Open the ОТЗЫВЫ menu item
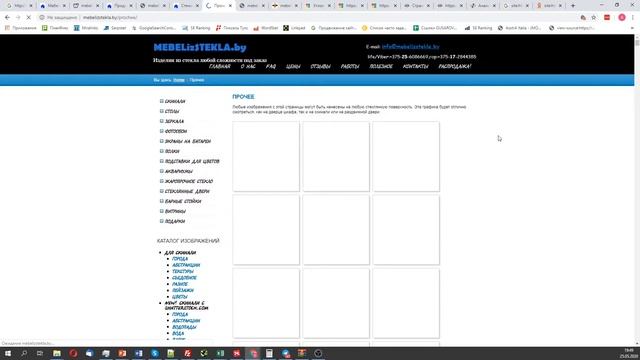The height and width of the screenshot is (360, 640). (320, 66)
